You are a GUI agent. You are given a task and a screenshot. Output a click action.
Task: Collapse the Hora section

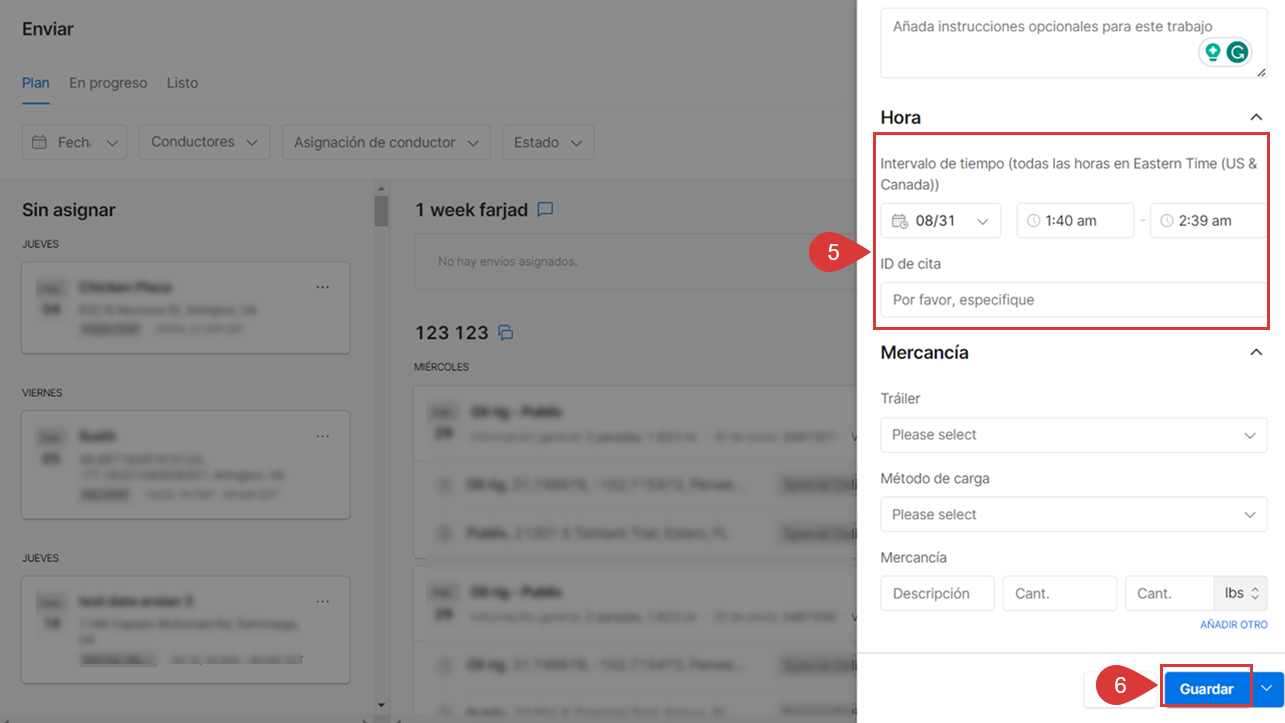1256,118
